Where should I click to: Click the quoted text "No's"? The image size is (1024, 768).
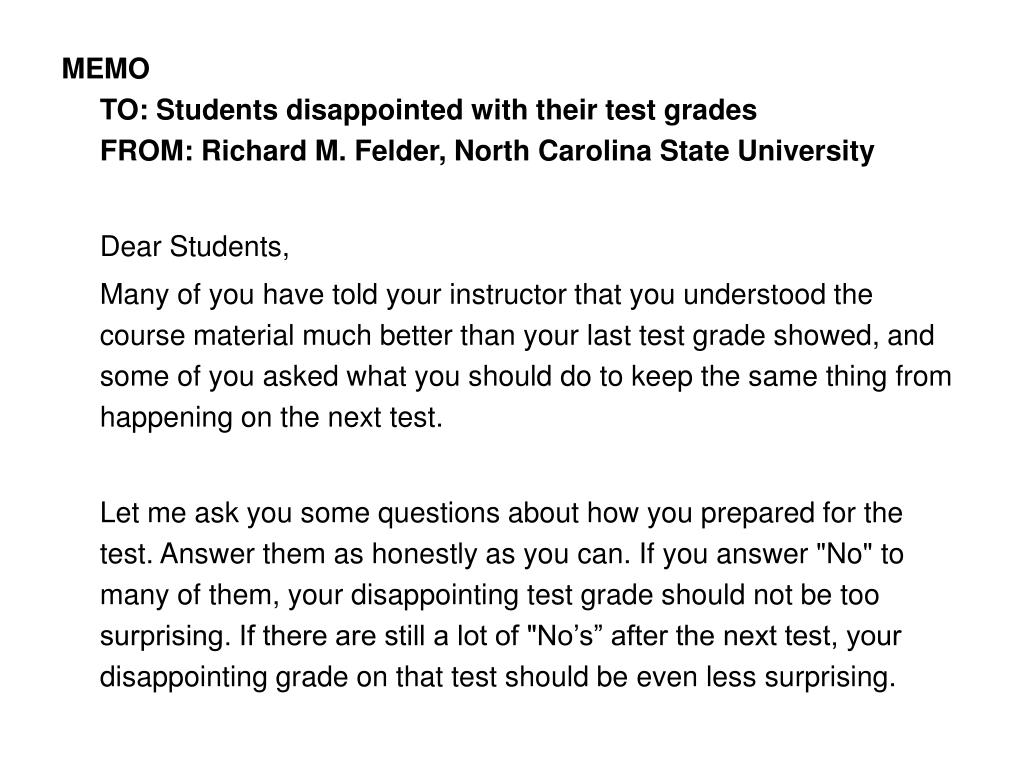tap(564, 636)
